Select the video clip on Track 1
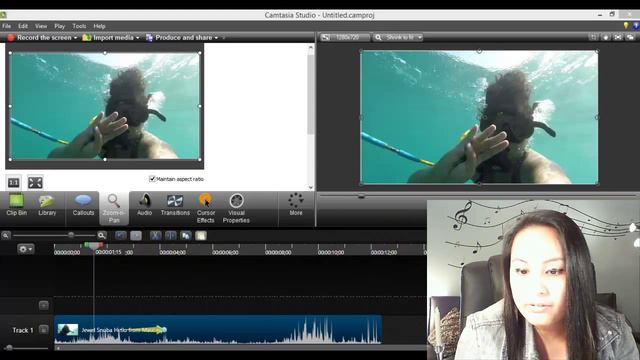640x360 pixels. [218, 329]
